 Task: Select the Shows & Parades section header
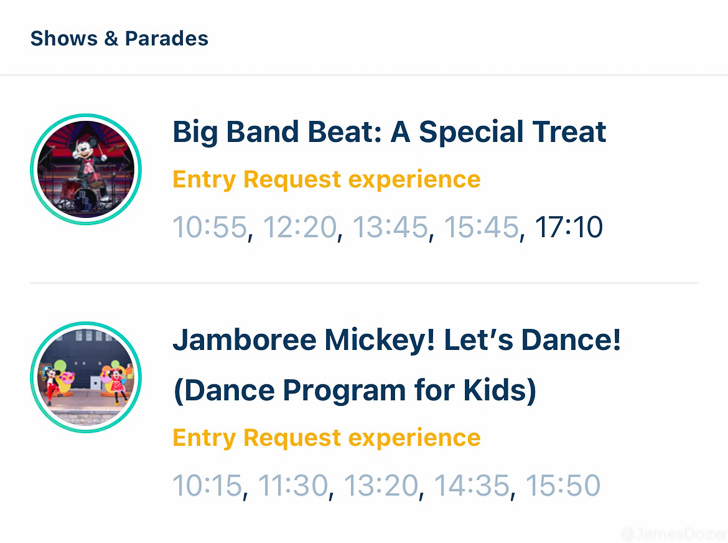point(119,39)
